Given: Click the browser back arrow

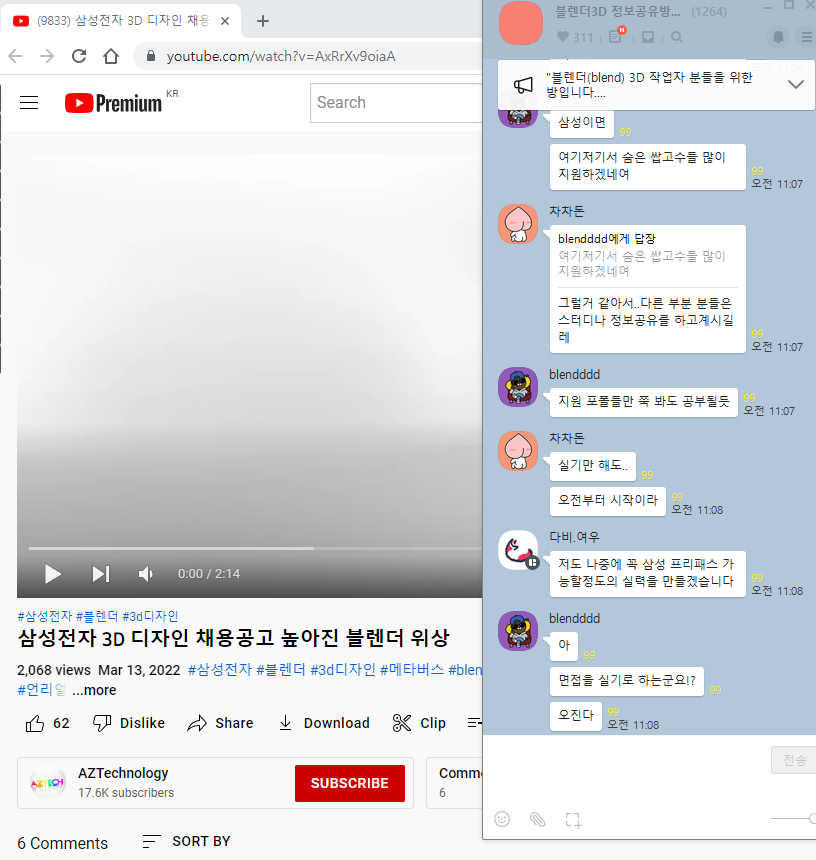Looking at the screenshot, I should pyautogui.click(x=15, y=56).
